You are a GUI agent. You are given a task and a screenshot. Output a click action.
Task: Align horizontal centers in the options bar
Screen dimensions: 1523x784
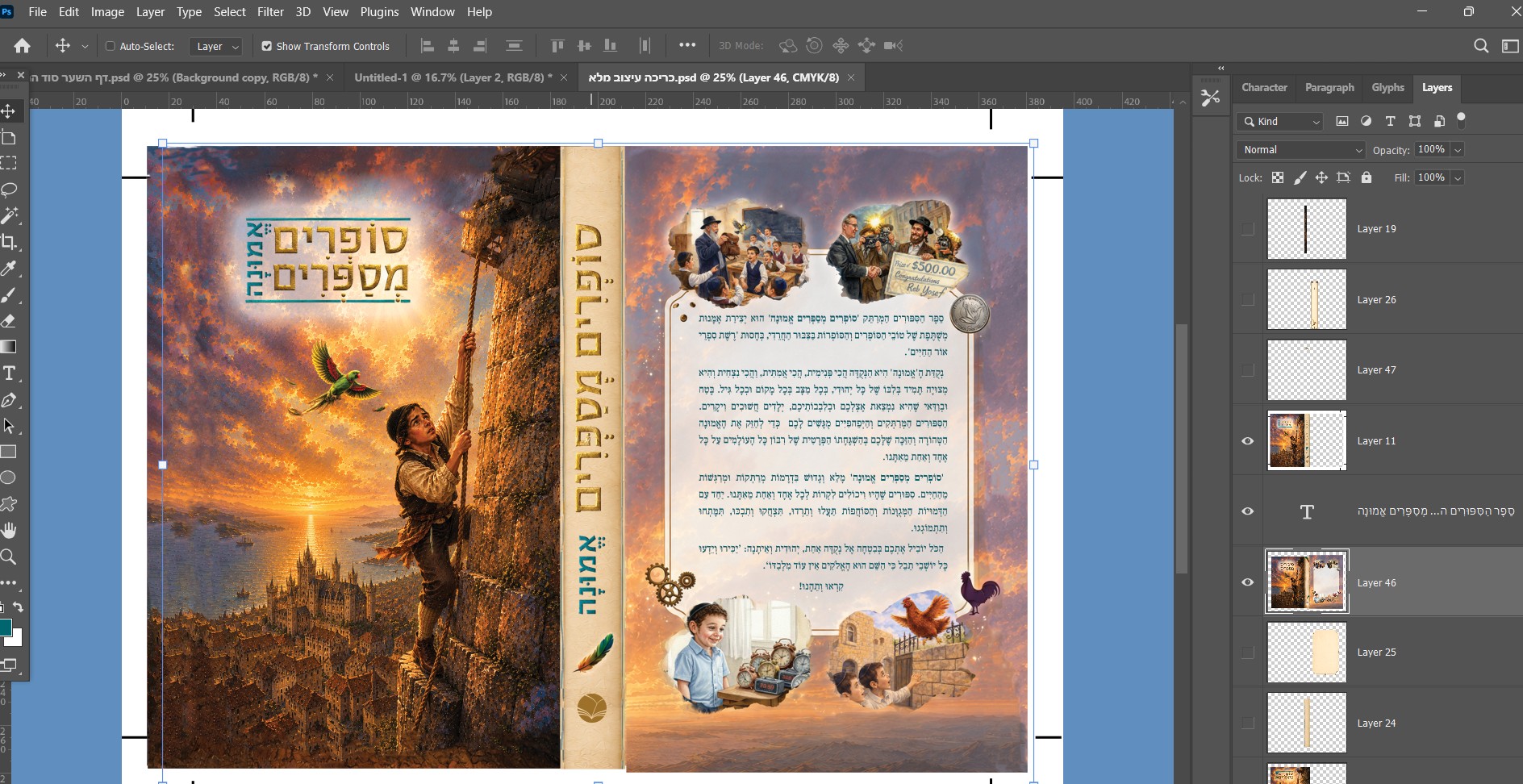point(453,46)
